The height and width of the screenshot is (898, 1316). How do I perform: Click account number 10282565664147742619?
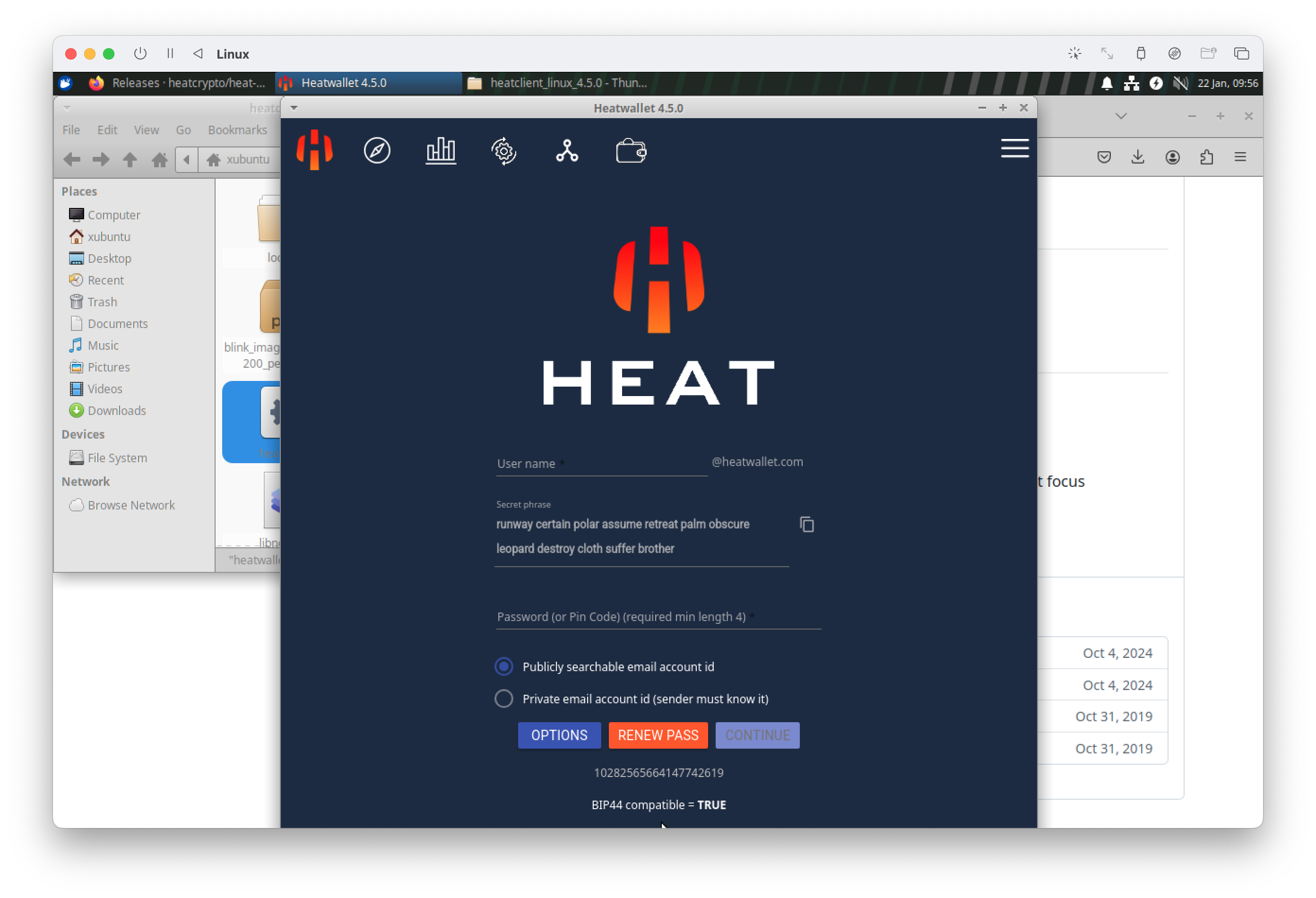658,772
